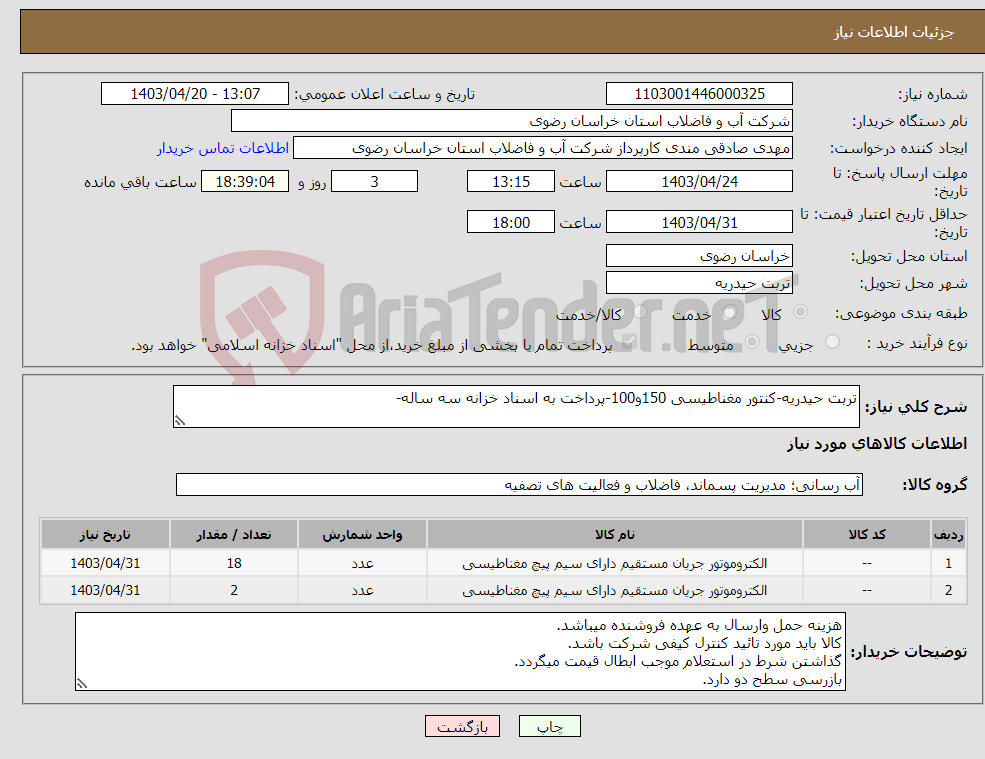Click the چاپ (print) button
Viewport: 985px width, 759px height.
[x=550, y=726]
